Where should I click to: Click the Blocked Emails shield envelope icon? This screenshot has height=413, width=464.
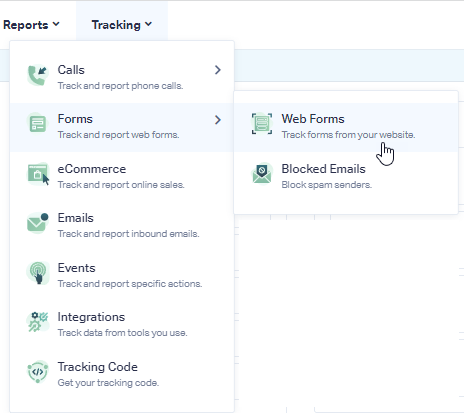(262, 173)
